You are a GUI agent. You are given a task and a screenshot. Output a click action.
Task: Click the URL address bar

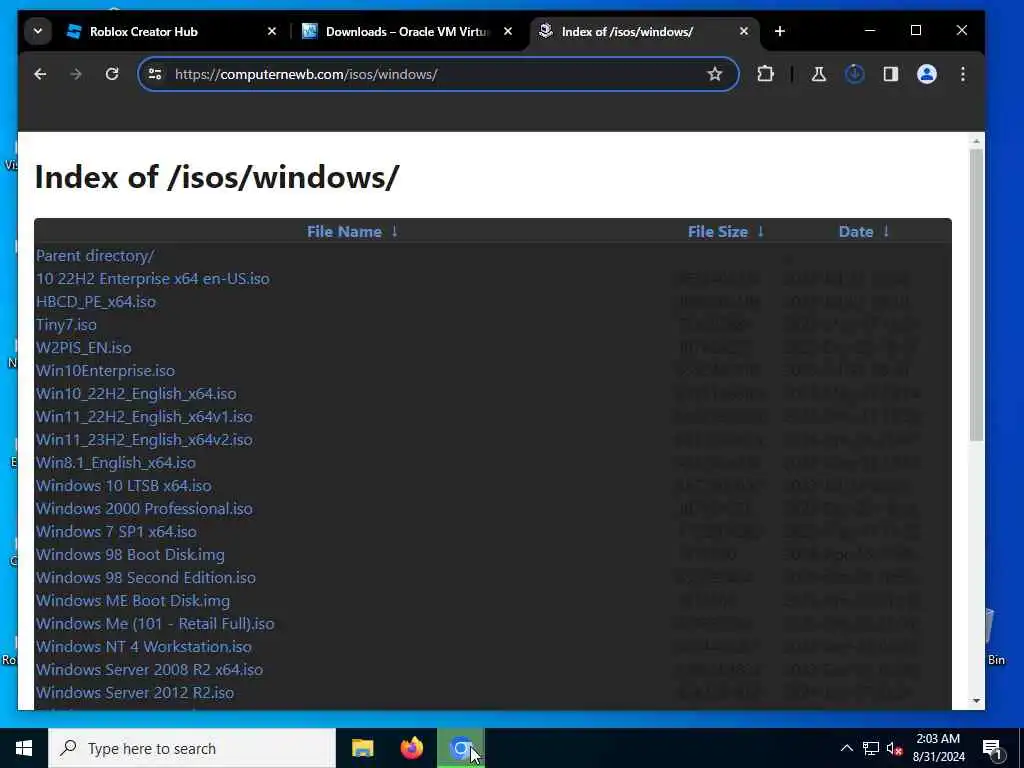438,74
